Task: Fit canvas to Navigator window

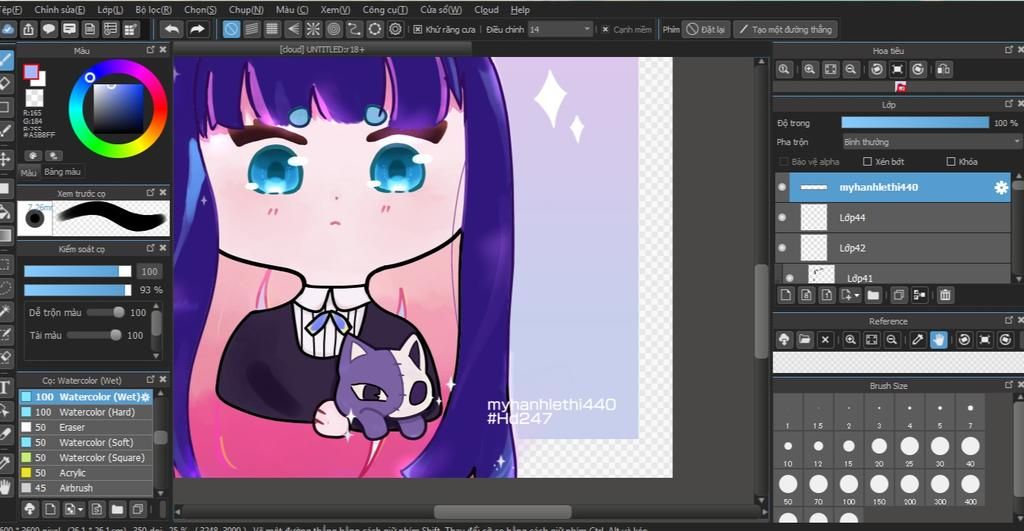Action: tap(830, 69)
